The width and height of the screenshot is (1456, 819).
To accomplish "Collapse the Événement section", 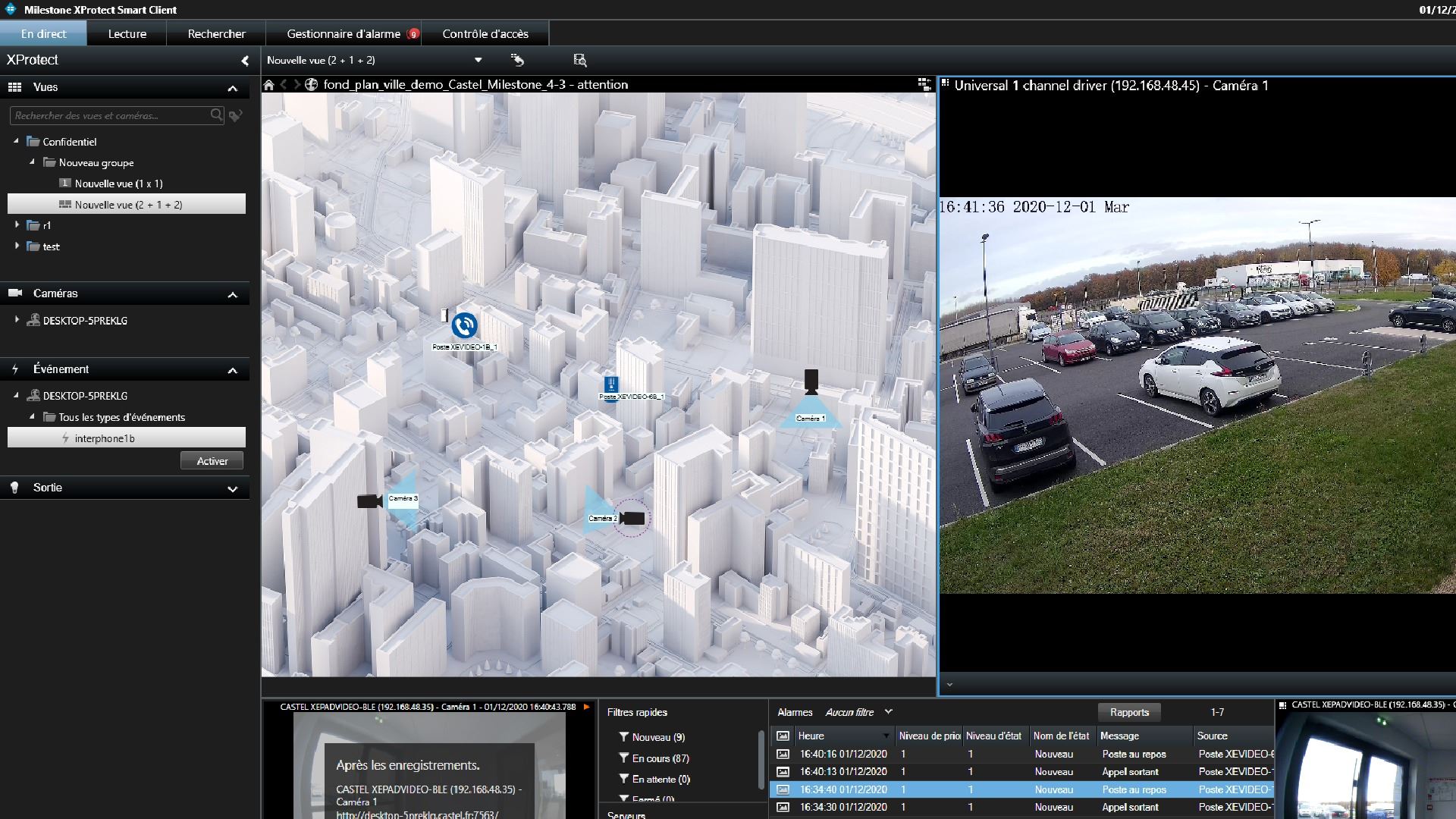I will click(x=233, y=371).
